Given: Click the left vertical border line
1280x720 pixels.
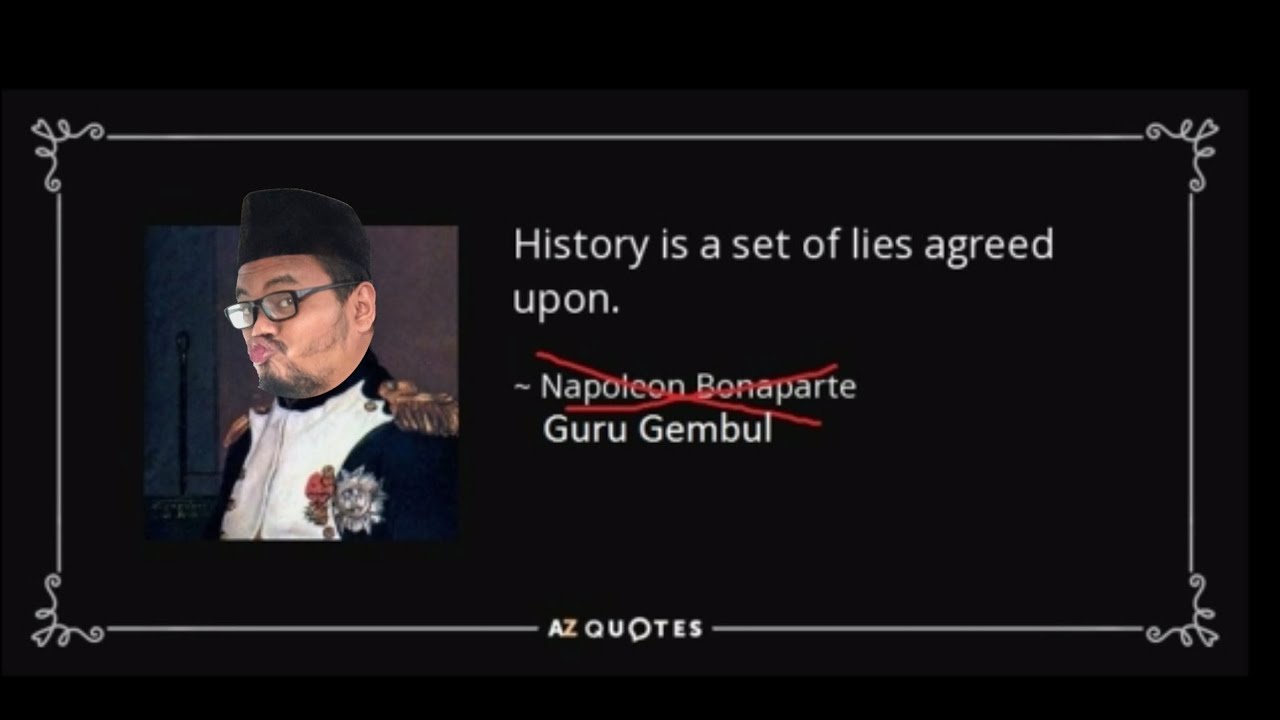Looking at the screenshot, I should point(57,382).
